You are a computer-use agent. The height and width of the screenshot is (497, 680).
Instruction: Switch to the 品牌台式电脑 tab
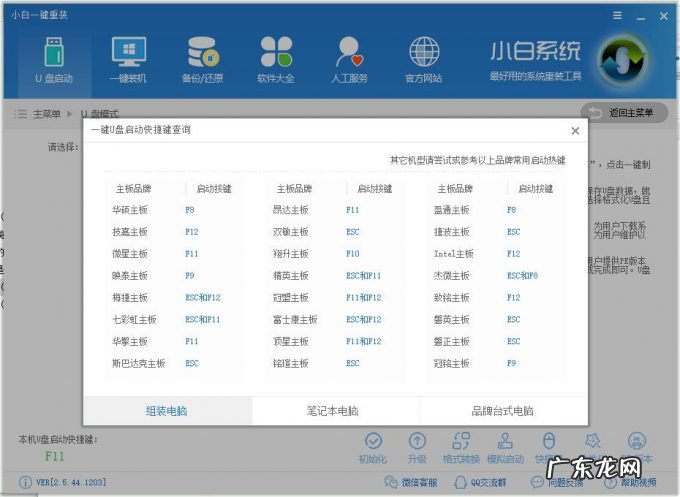[503, 411]
